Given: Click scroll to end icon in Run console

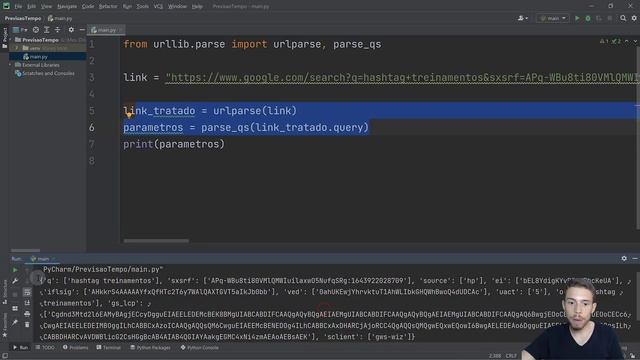Looking at the screenshot, I should [27, 303].
